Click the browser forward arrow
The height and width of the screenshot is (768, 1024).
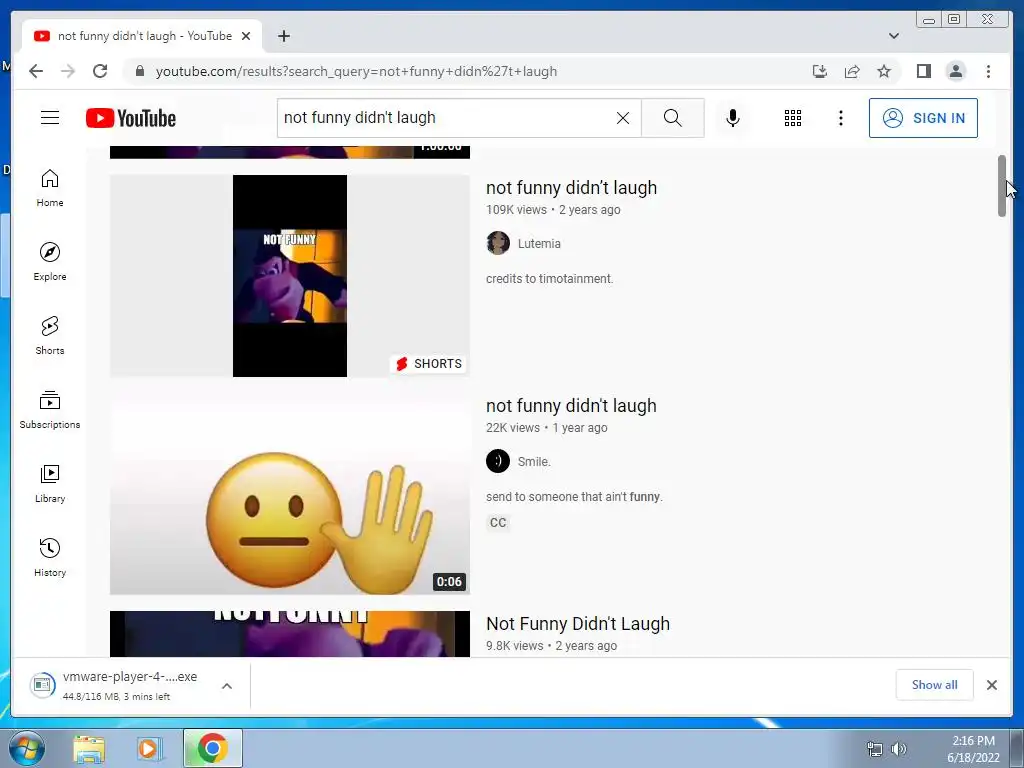(x=68, y=71)
